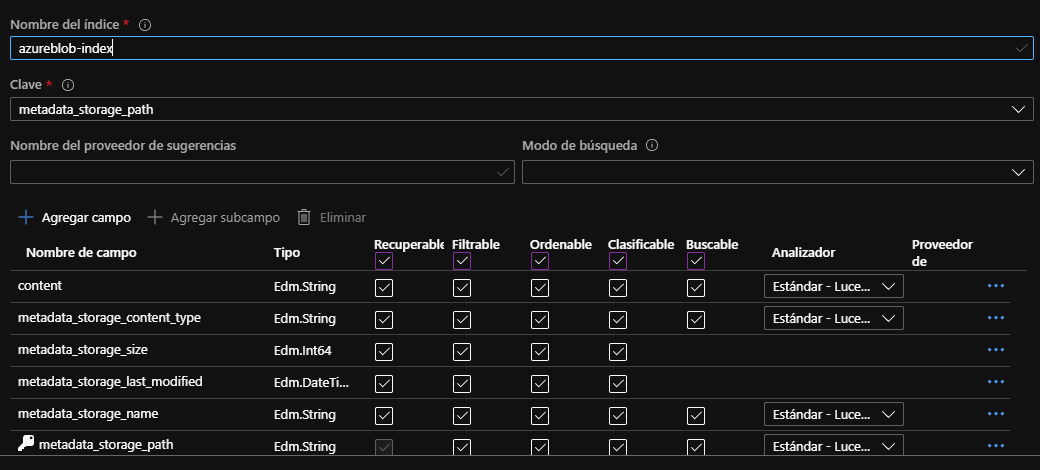Click the trash icon for Eliminar
This screenshot has width=1040, height=470.
[304, 217]
